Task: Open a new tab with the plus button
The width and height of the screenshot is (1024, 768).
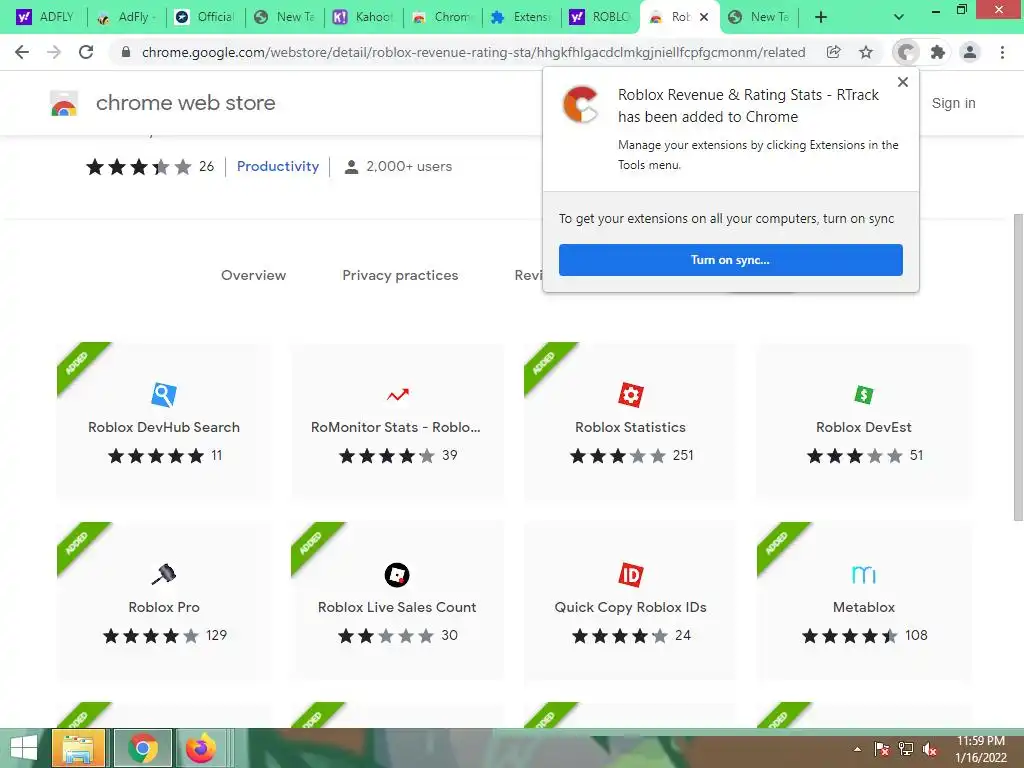Action: pyautogui.click(x=821, y=17)
